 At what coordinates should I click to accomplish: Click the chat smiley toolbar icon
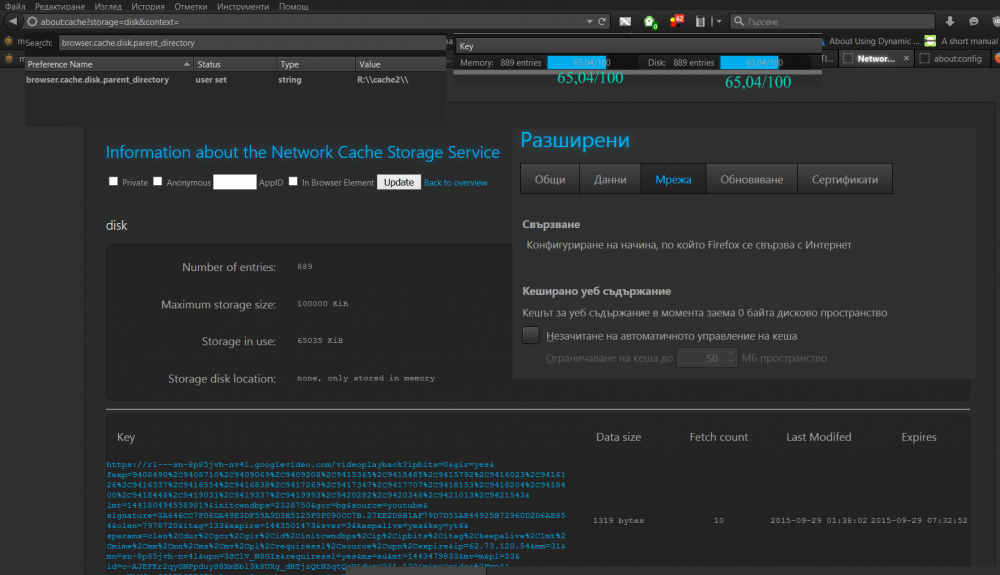point(973,22)
